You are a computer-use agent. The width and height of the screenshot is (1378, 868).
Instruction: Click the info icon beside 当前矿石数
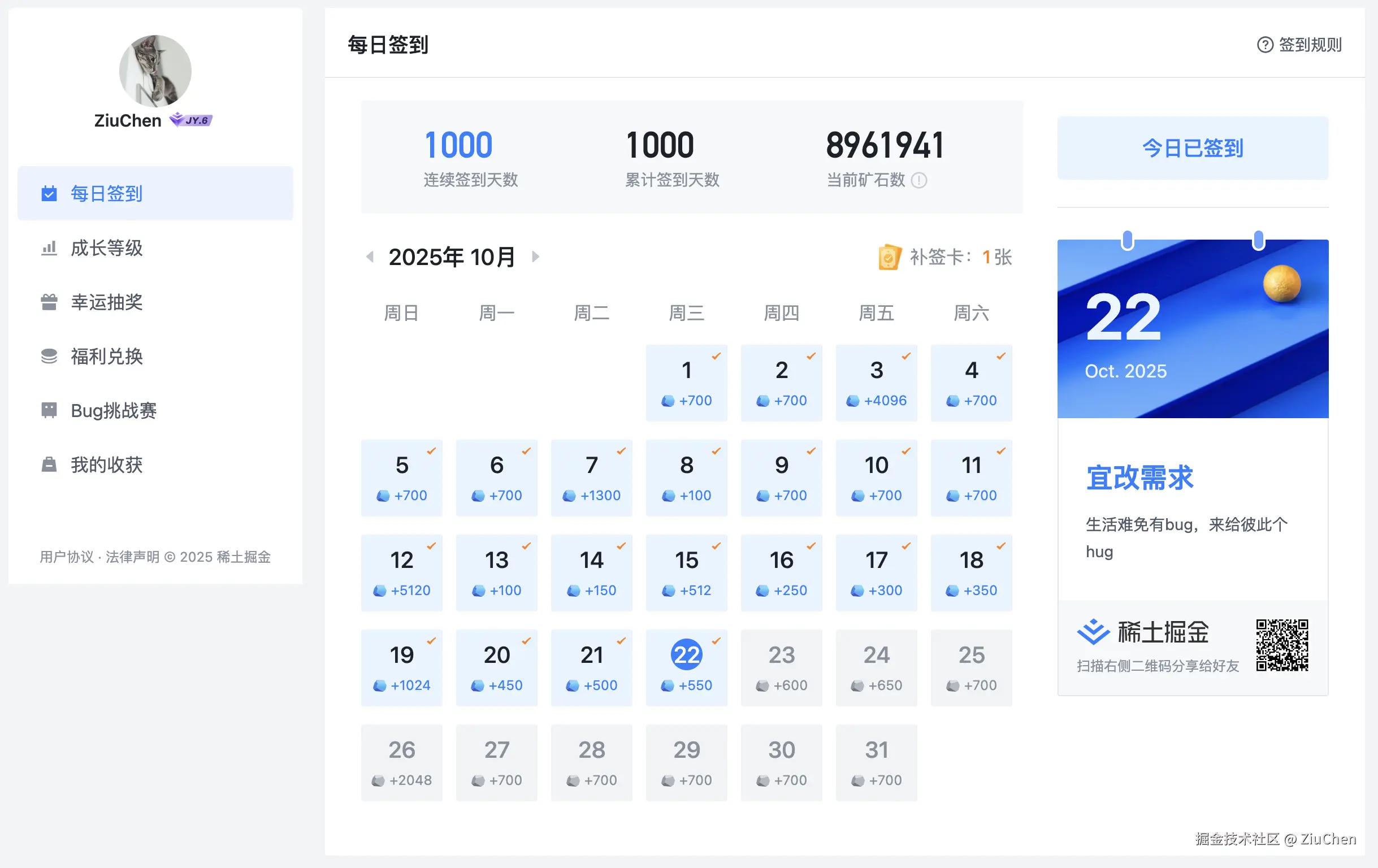[x=920, y=181]
